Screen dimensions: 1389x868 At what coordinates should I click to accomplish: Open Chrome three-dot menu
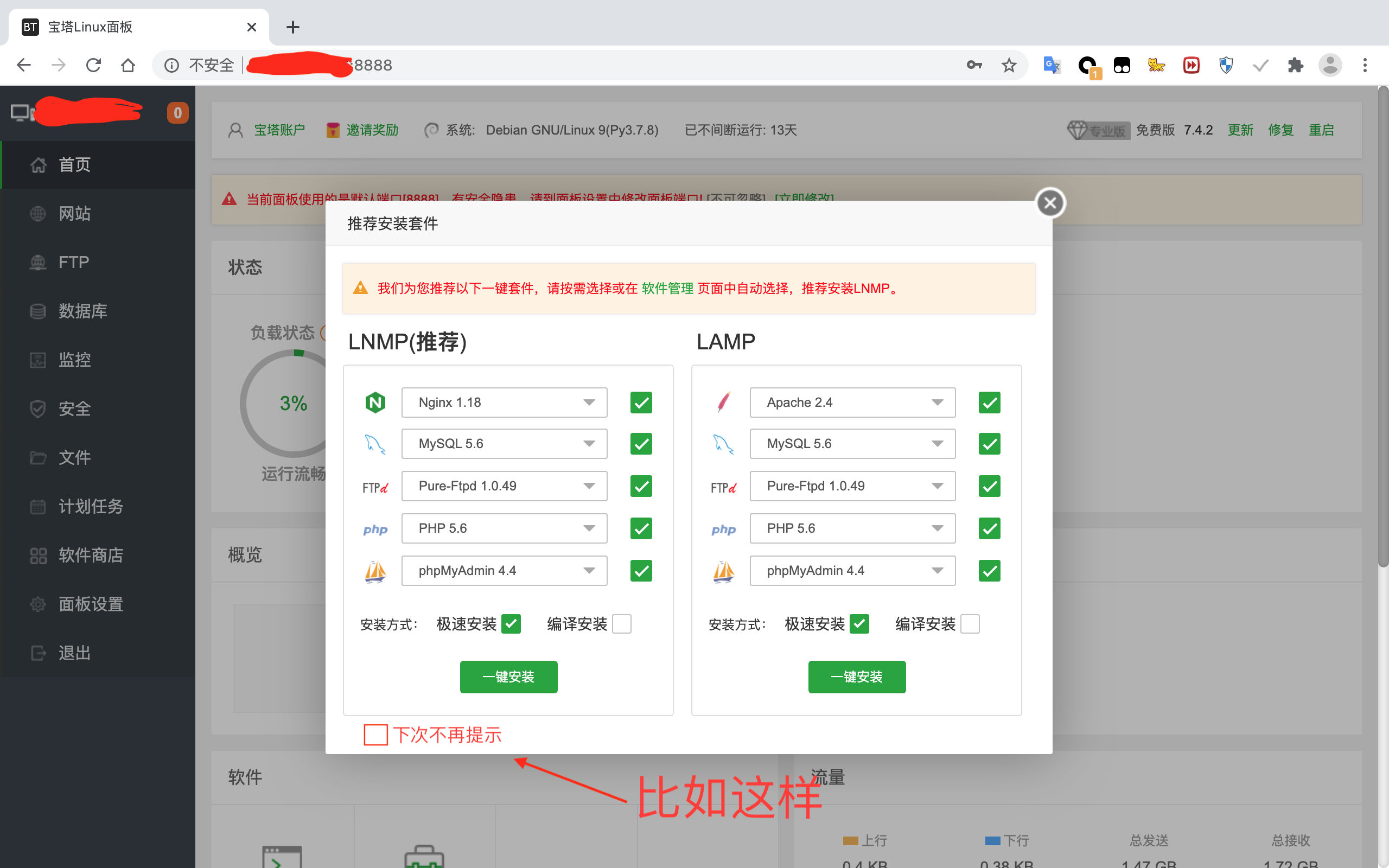click(x=1366, y=65)
